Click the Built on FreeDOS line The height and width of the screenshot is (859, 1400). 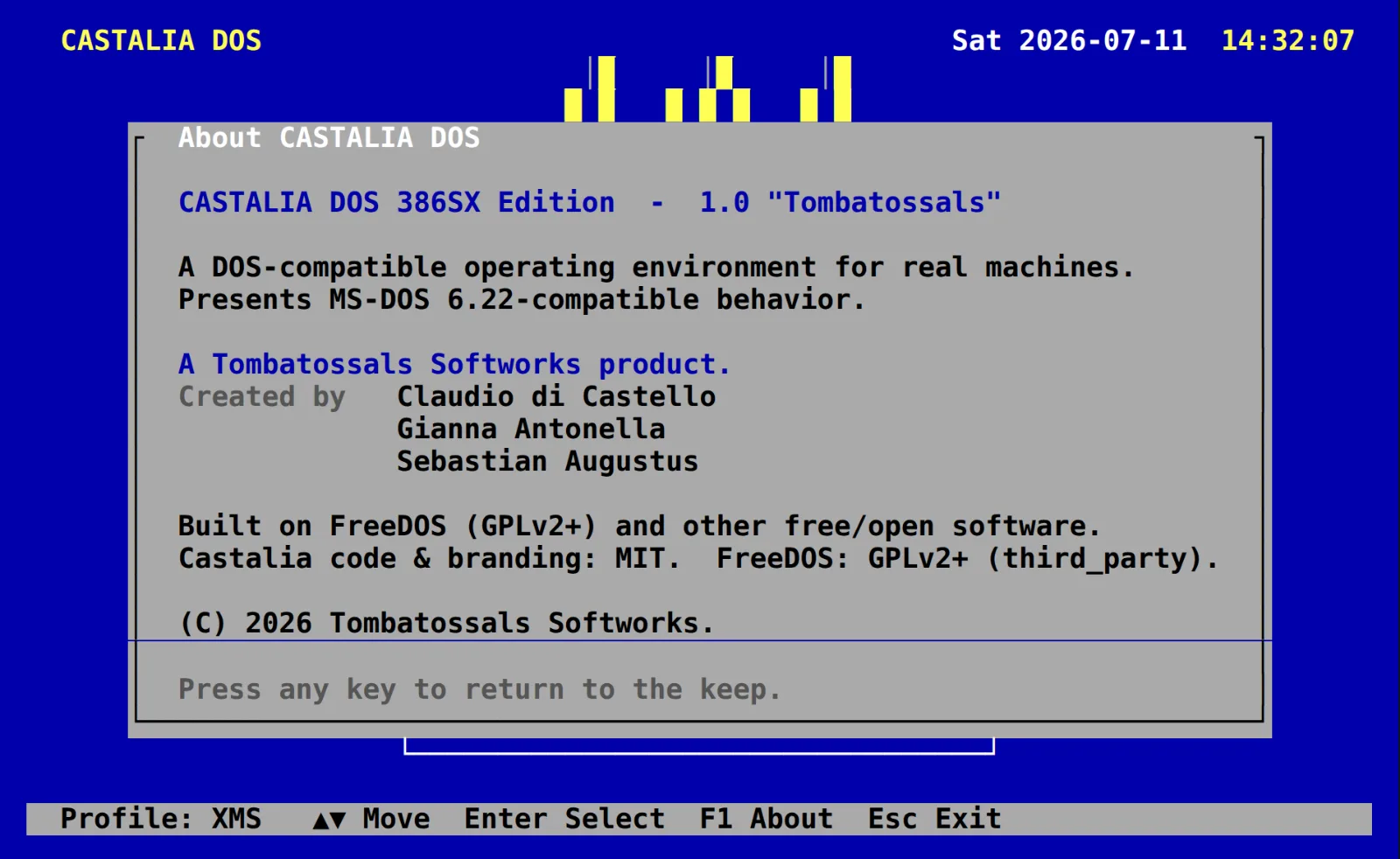[640, 527]
